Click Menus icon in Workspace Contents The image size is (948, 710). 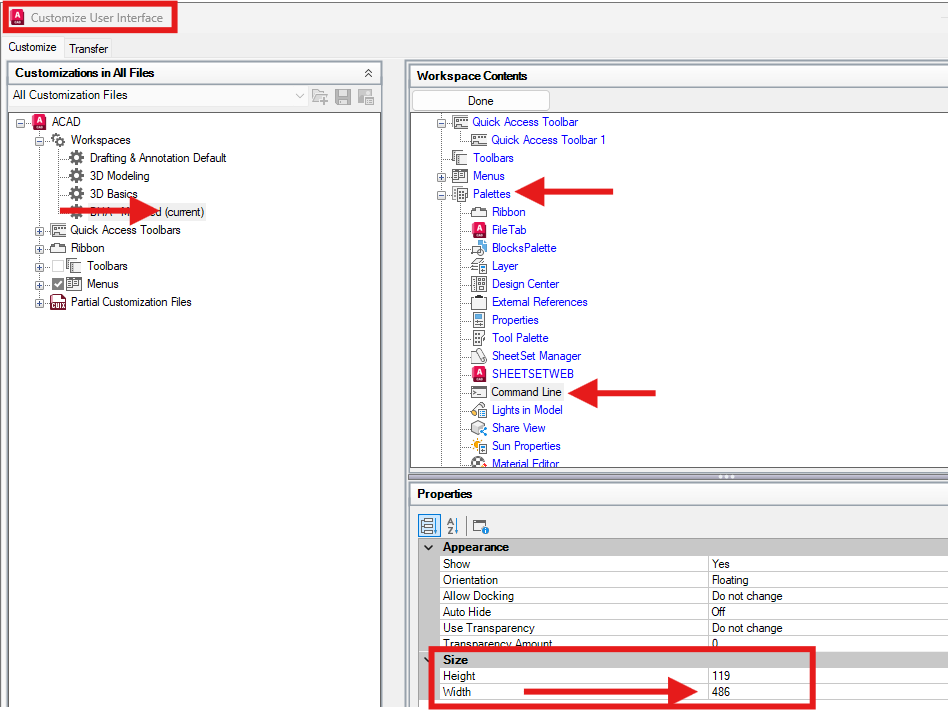pyautogui.click(x=459, y=176)
